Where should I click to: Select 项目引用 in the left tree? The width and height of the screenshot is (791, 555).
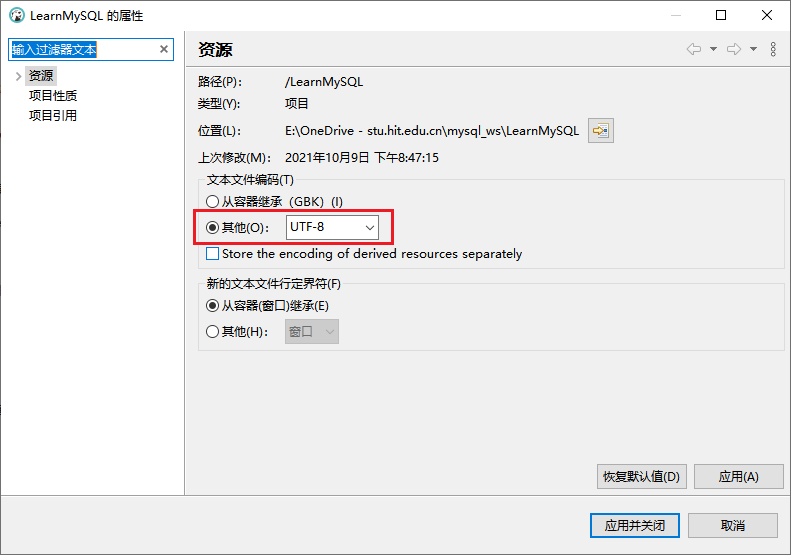click(53, 116)
